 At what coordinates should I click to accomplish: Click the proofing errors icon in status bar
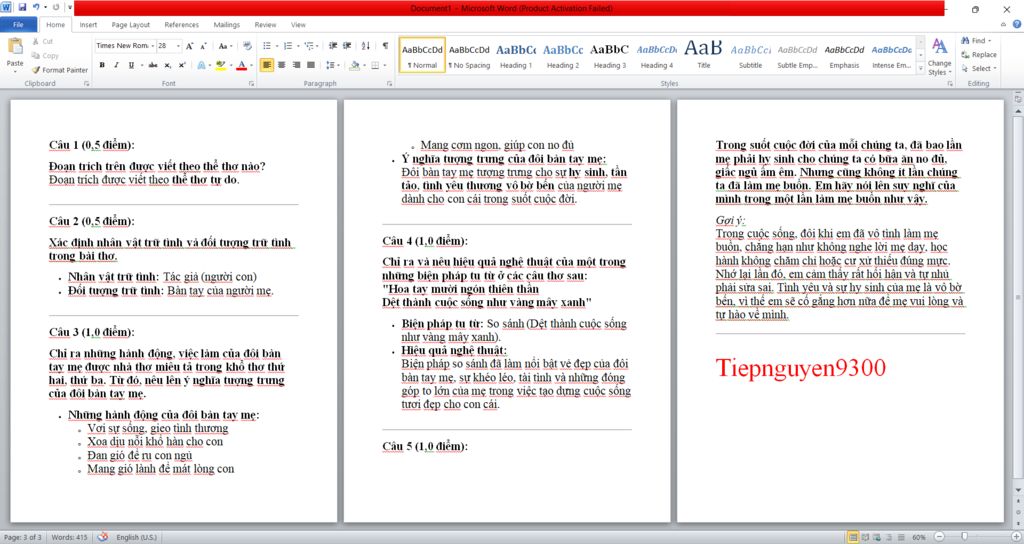[103, 537]
